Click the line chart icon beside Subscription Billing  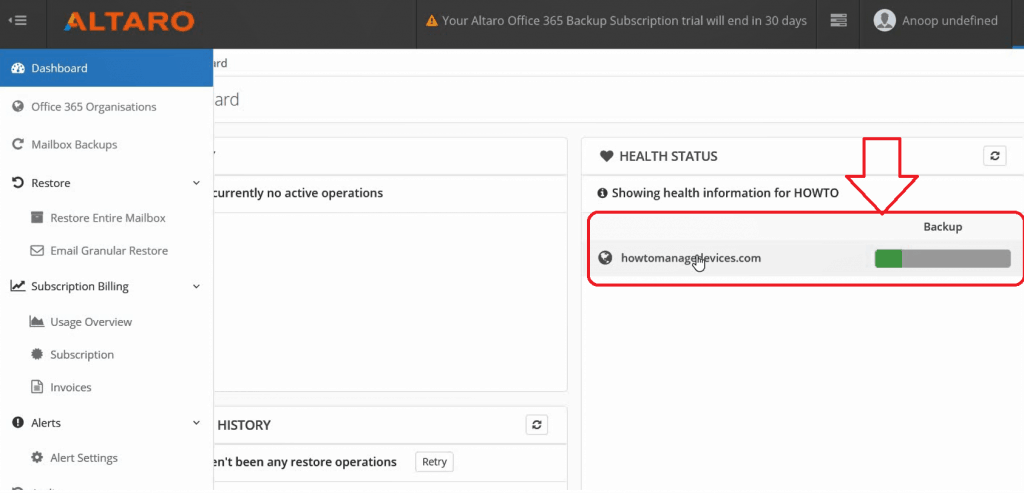click(18, 286)
